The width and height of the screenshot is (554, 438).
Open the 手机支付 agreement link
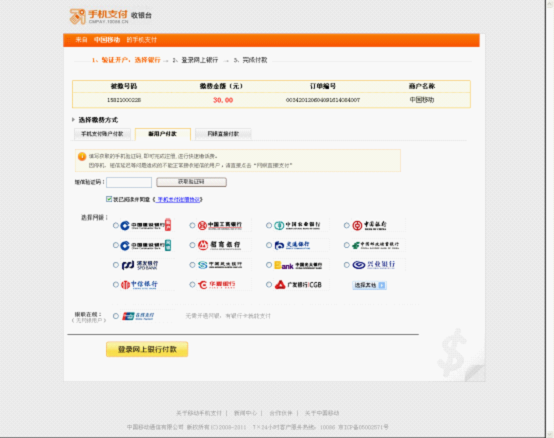click(x=178, y=200)
